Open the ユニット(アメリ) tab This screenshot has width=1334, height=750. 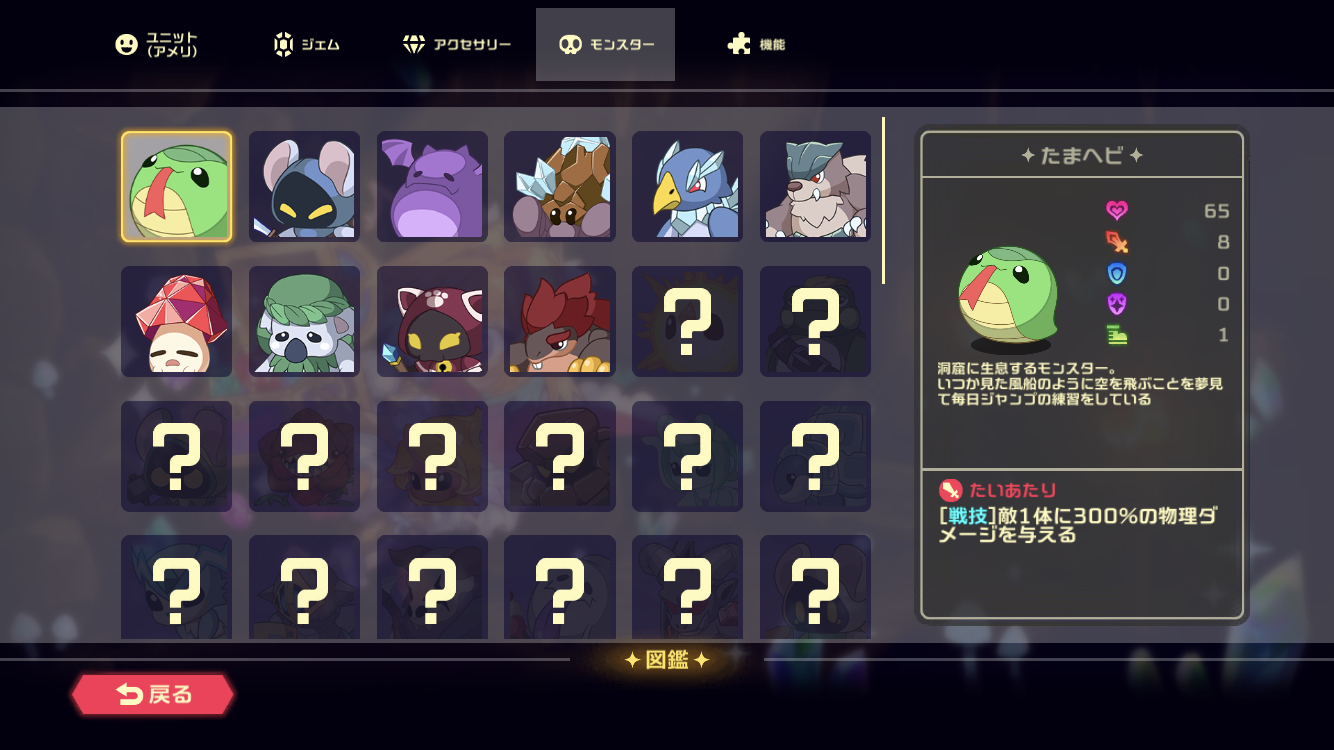157,45
